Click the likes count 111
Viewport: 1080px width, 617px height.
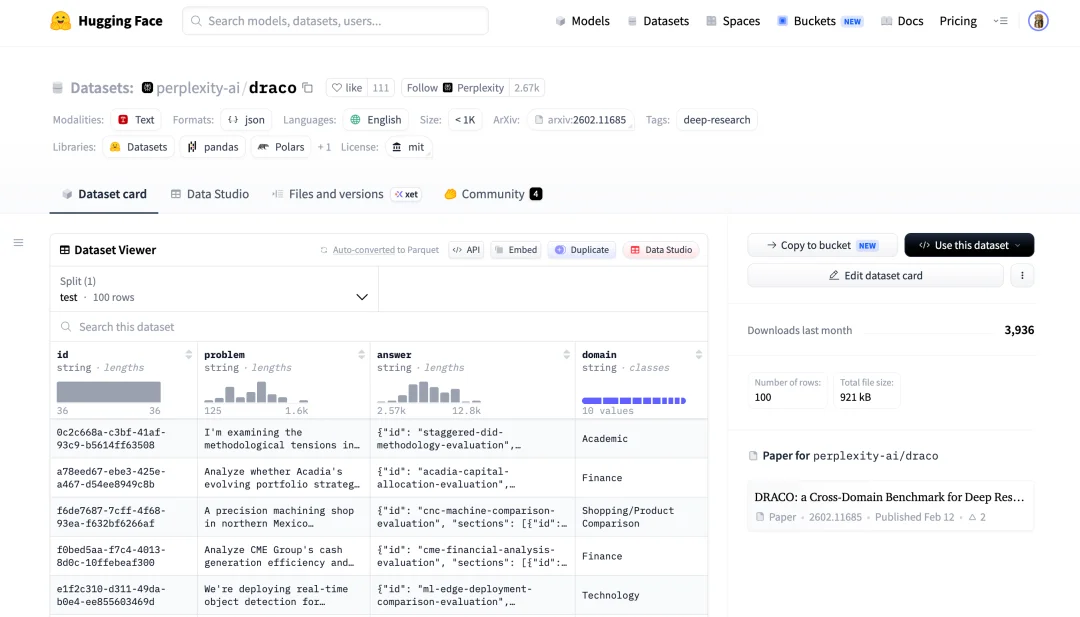pos(380,87)
